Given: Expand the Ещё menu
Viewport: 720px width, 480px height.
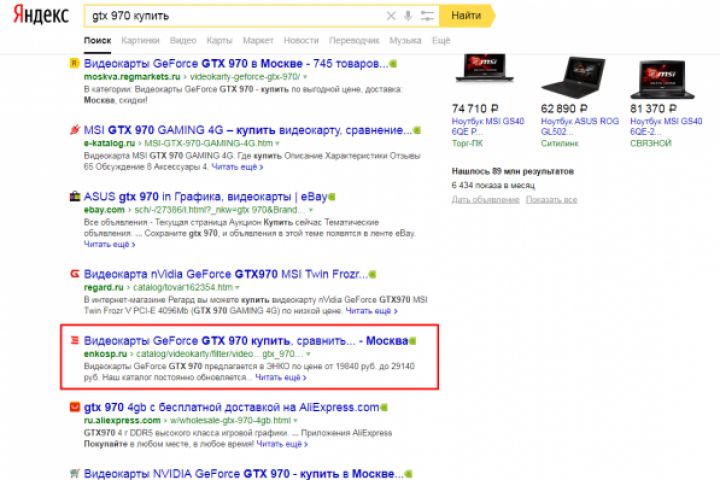Looking at the screenshot, I should [x=441, y=40].
